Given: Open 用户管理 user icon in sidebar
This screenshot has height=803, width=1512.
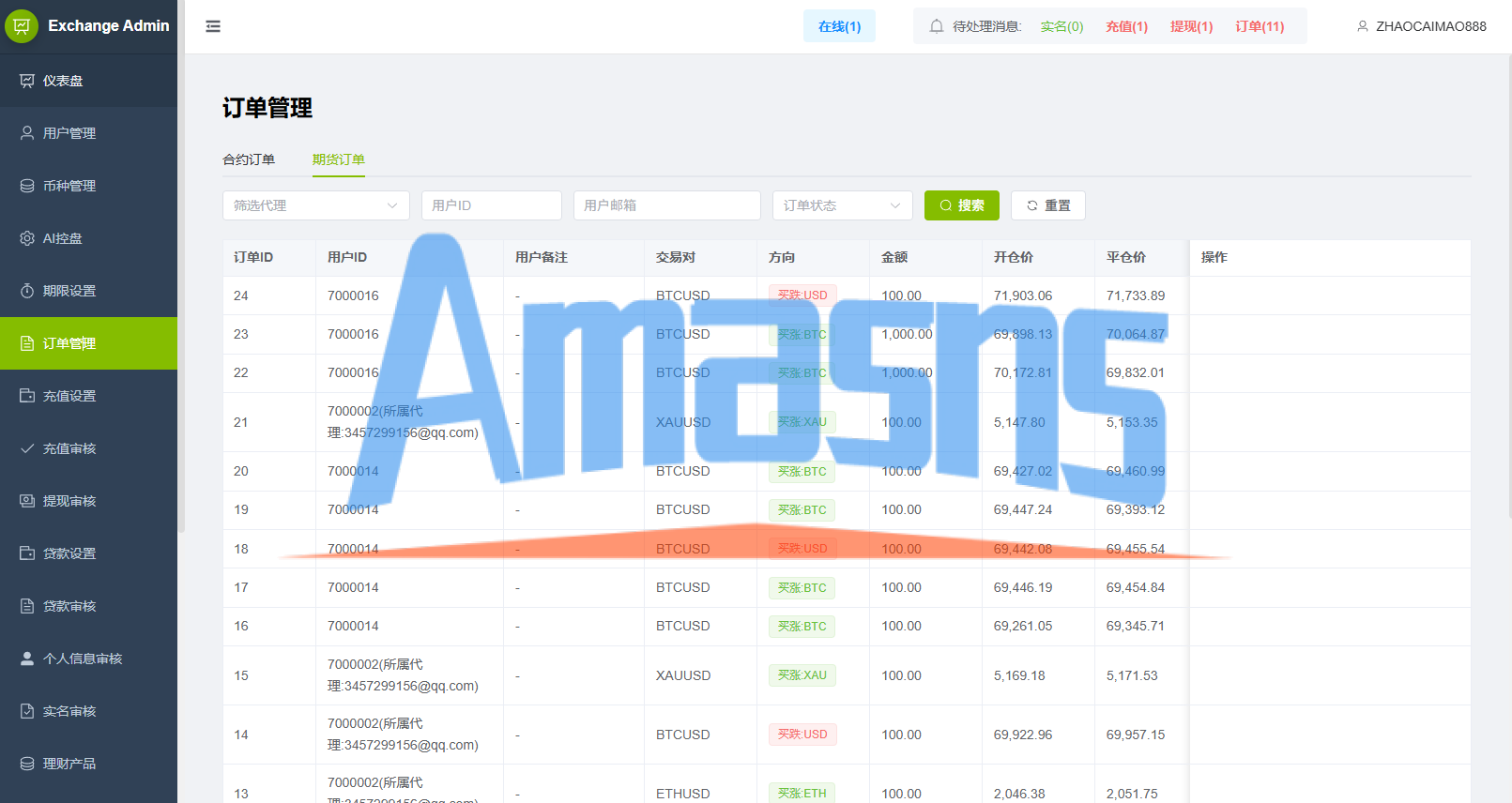Looking at the screenshot, I should click(27, 133).
